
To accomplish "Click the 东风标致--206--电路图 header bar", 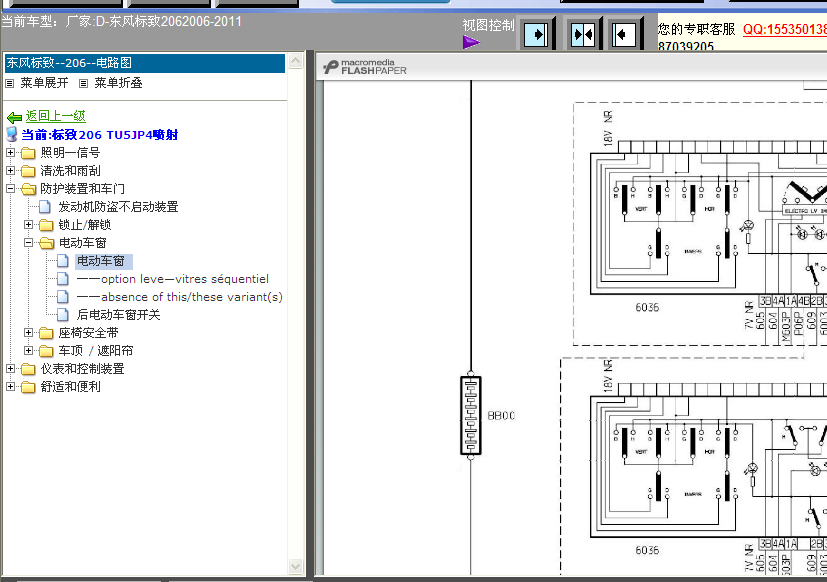I will click(x=145, y=63).
